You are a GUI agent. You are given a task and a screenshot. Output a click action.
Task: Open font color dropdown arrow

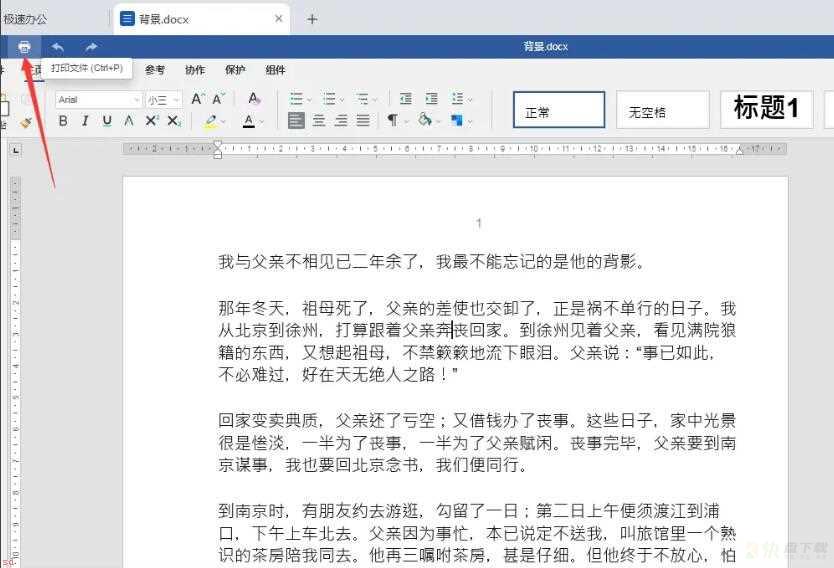tap(261, 122)
